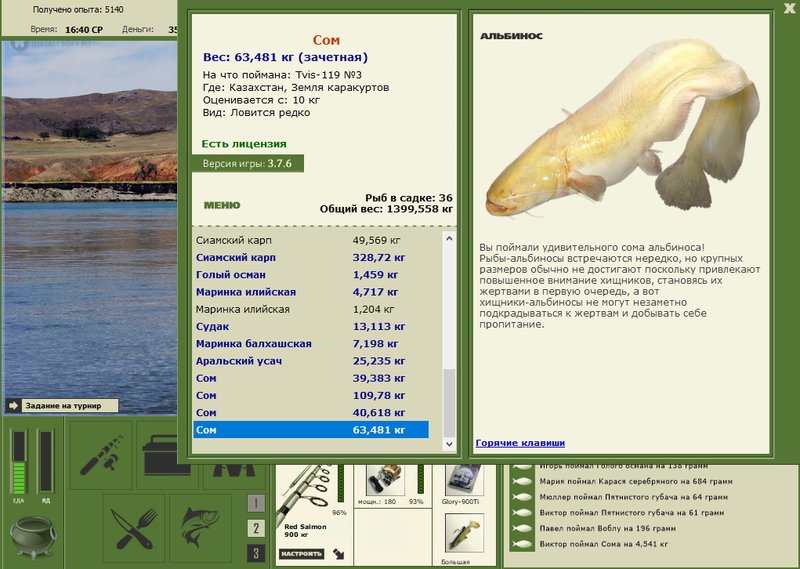Click the Большая lure thumbnail
This screenshot has width=800, height=569.
click(x=464, y=533)
